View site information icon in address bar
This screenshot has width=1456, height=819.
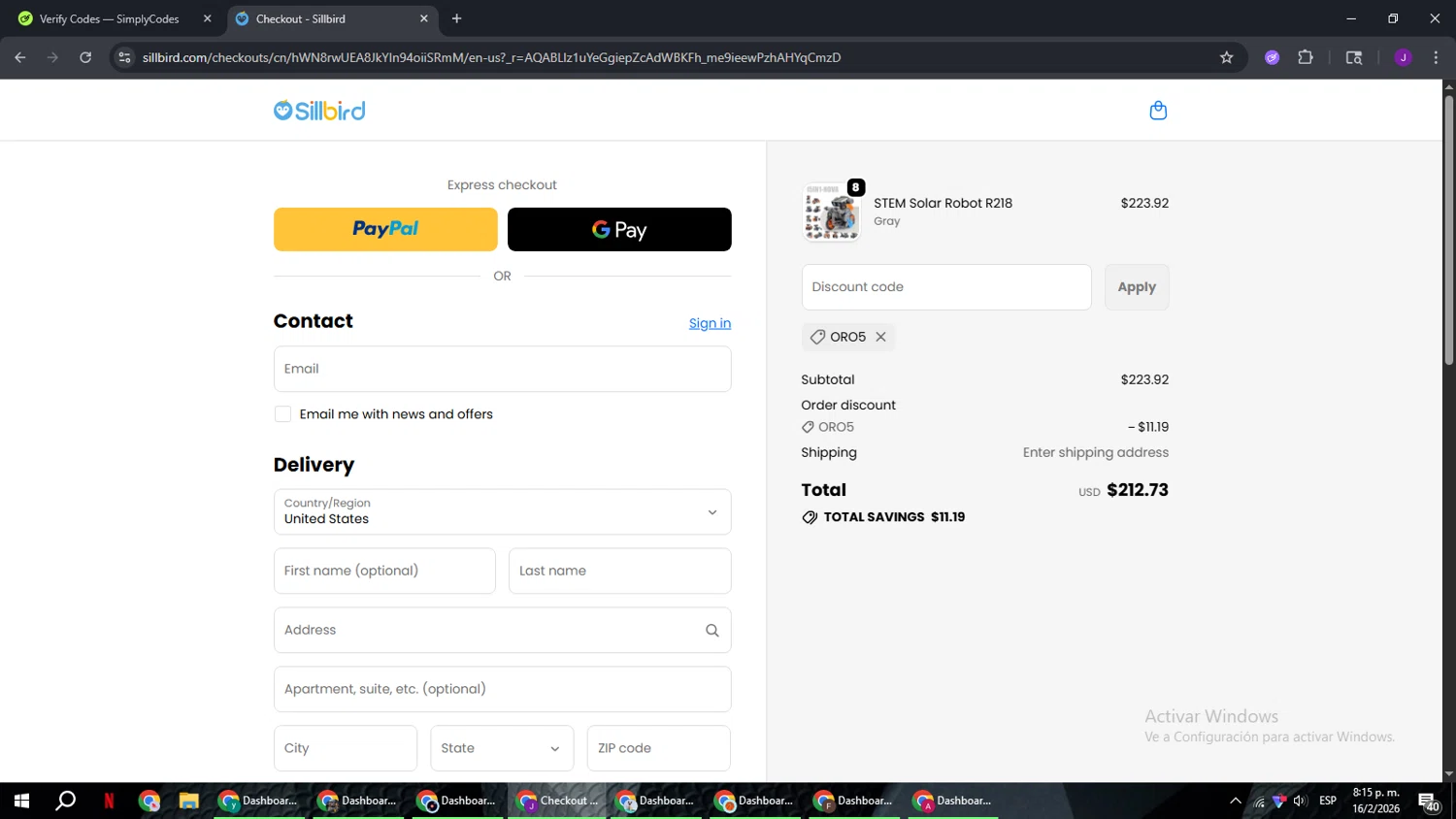[x=124, y=57]
